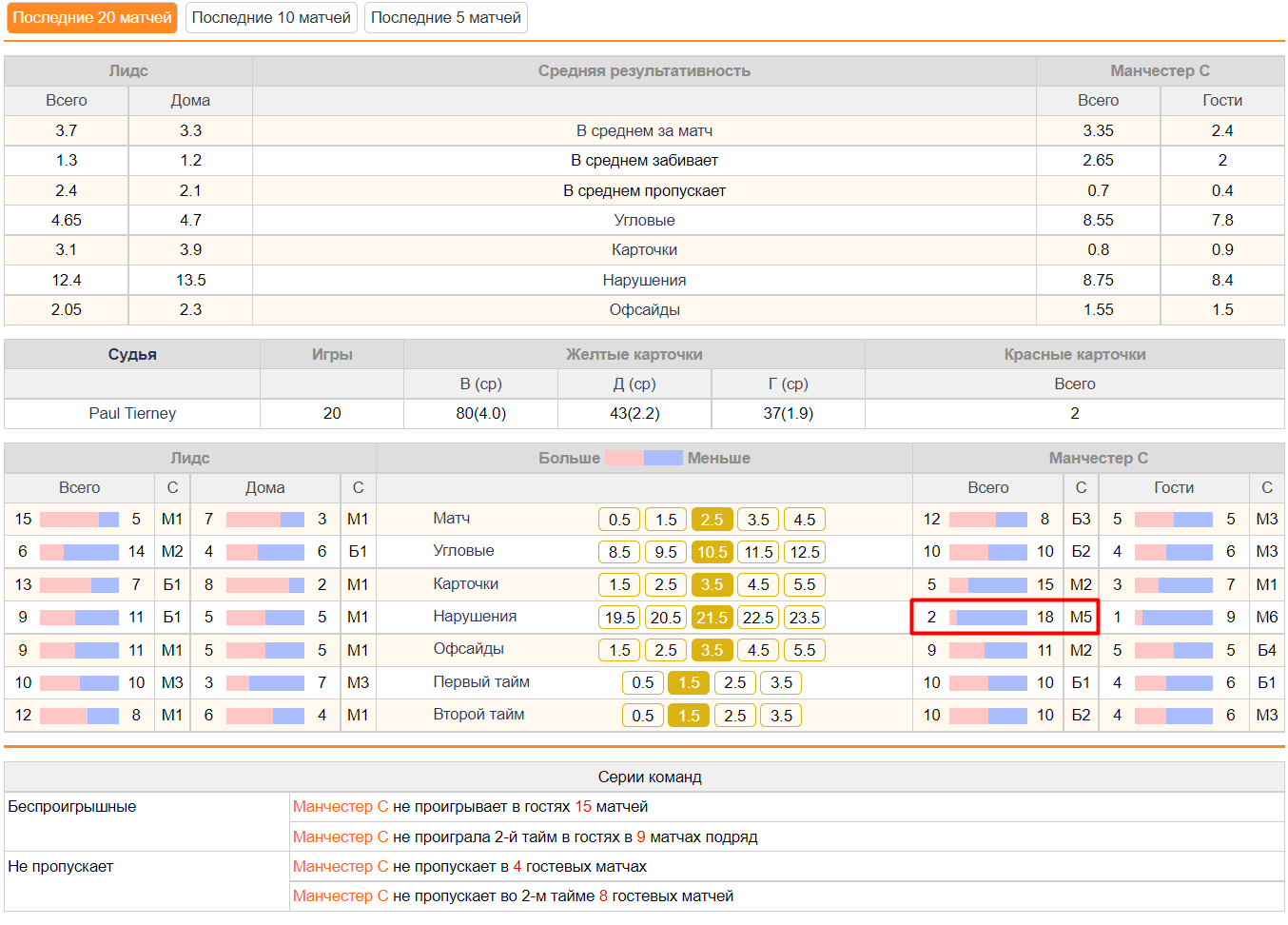1288x925 pixels.
Task: Open the Последние 5 матчей tab
Action: coord(446,18)
